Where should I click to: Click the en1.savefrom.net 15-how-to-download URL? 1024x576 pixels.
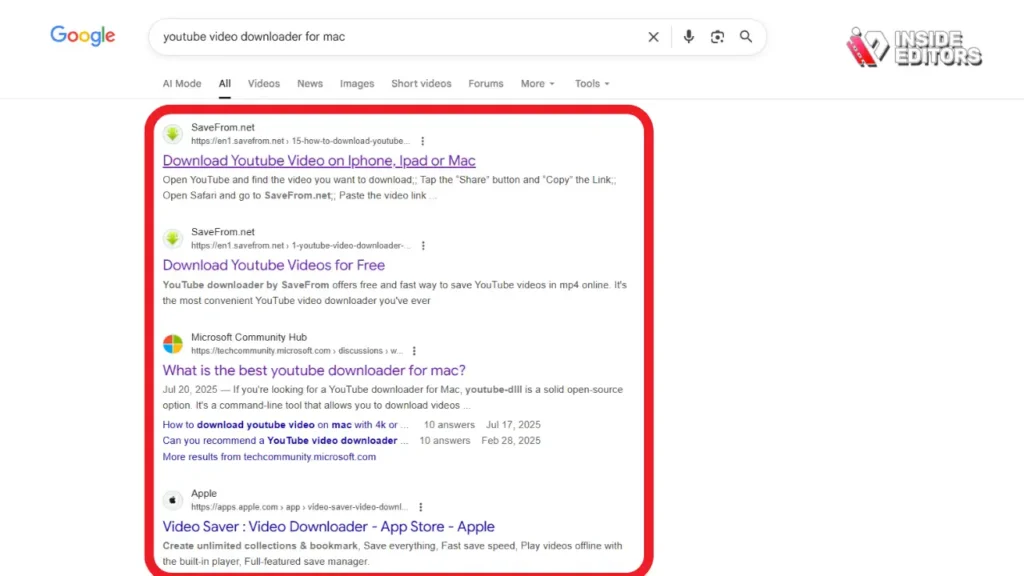click(300, 141)
